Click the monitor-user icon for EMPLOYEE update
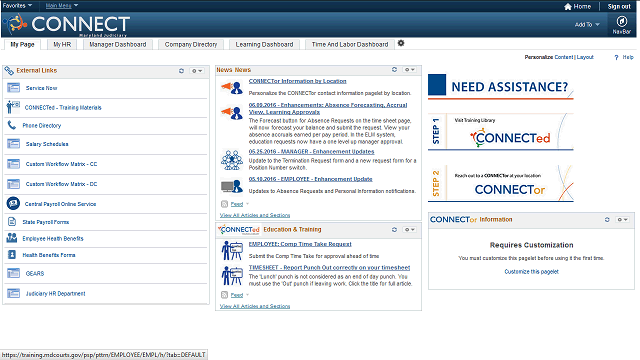 coord(231,186)
